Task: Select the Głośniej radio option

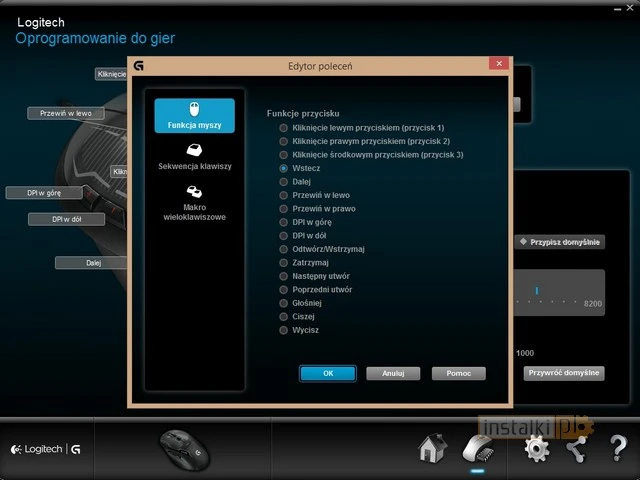Action: coord(283,303)
